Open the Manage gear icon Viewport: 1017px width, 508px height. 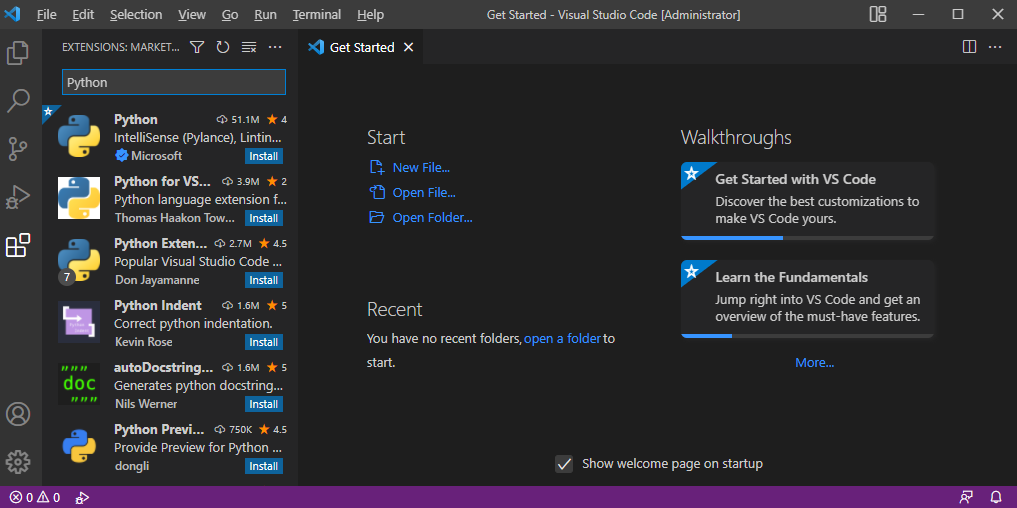18,462
